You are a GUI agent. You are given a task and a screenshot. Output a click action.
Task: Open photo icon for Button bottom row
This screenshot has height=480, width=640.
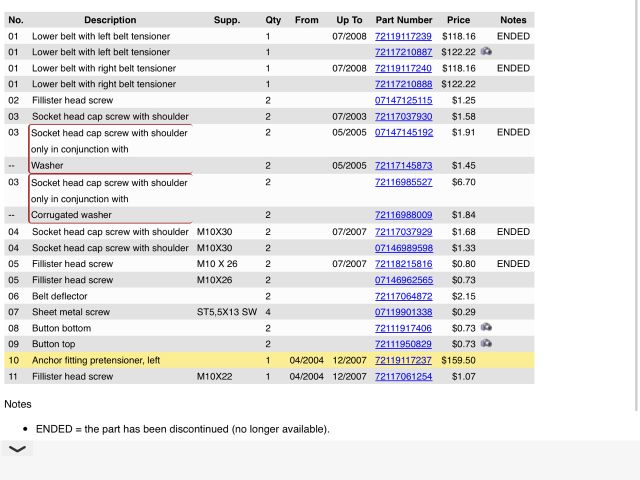[x=486, y=328]
